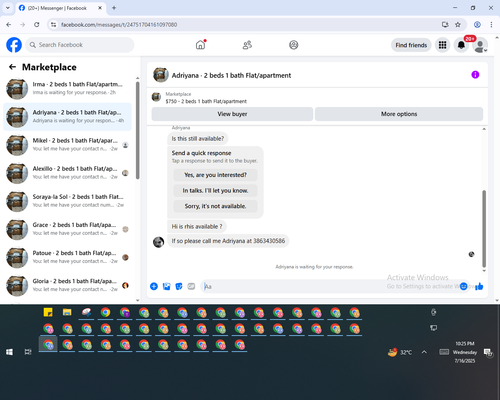Send a thumbs-up like
The image size is (500, 400).
coord(479,286)
